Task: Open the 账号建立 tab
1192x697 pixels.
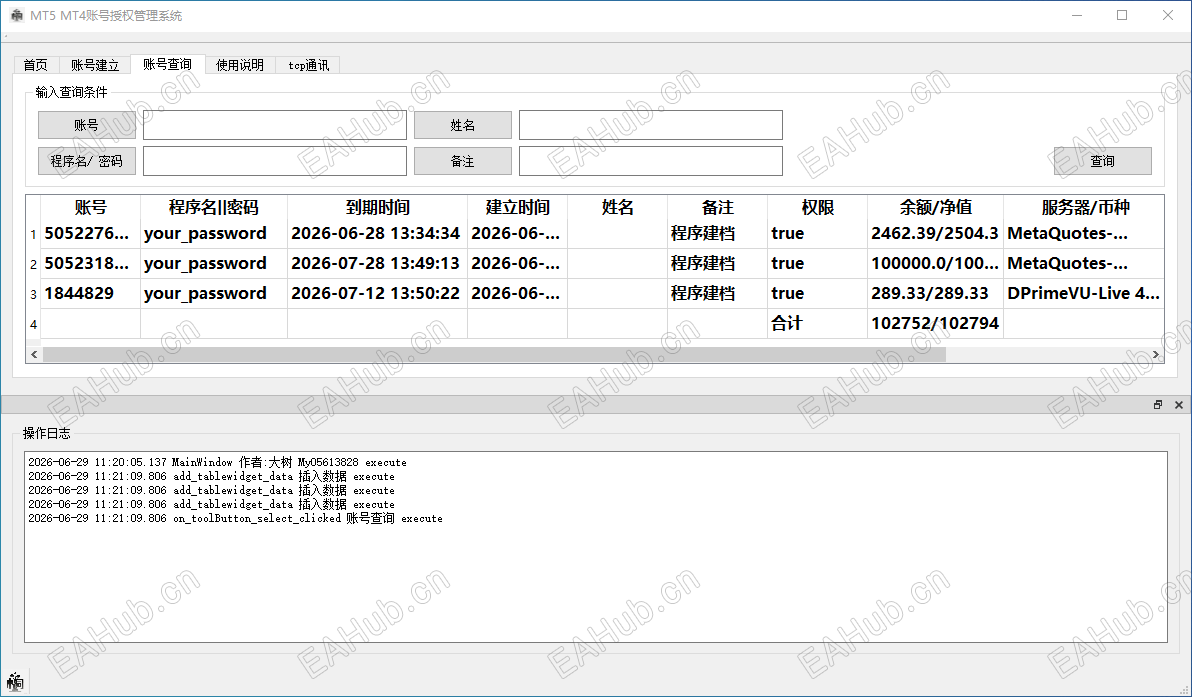Action: [x=95, y=65]
